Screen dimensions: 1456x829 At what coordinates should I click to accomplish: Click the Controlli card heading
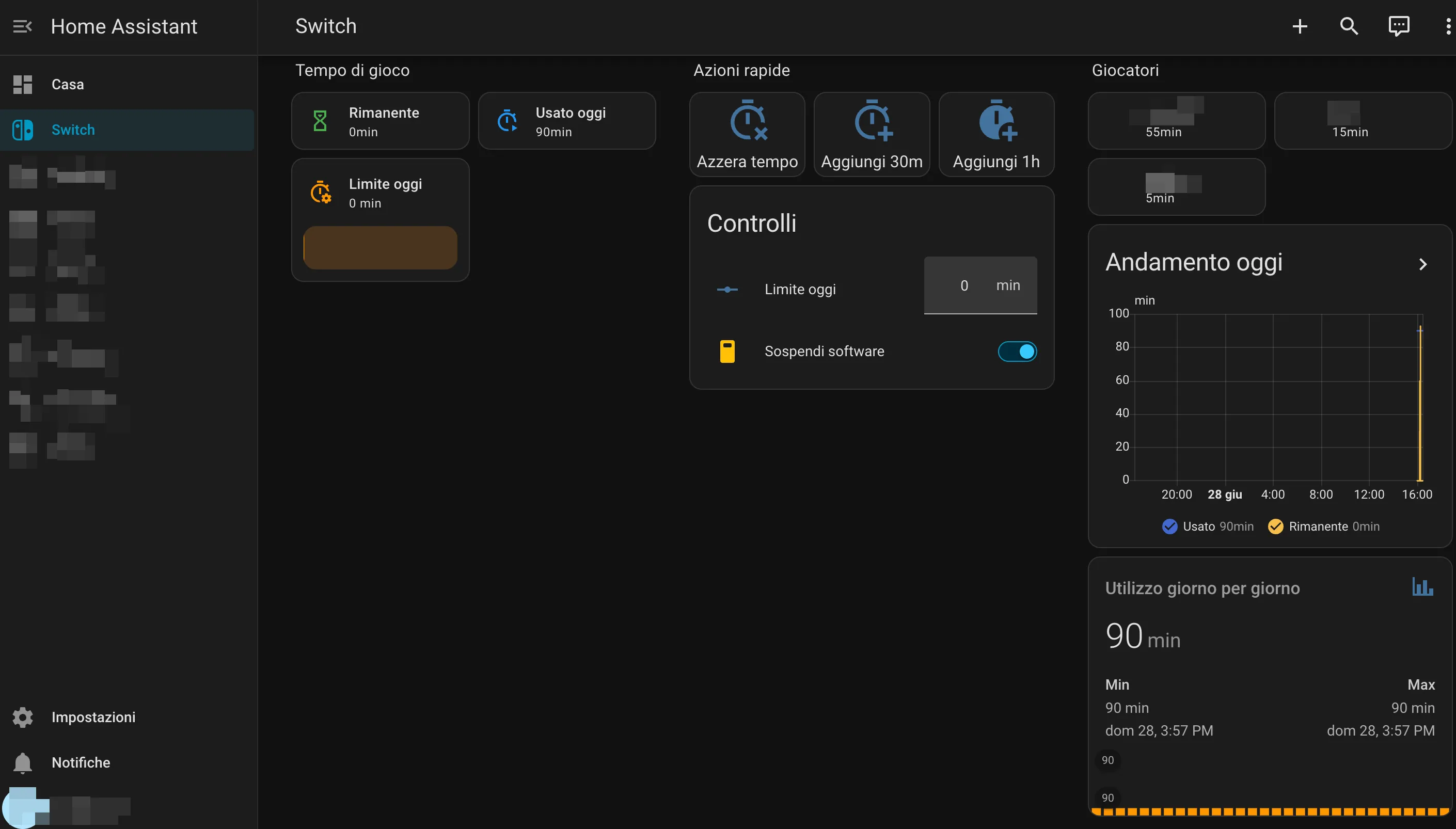pos(751,223)
